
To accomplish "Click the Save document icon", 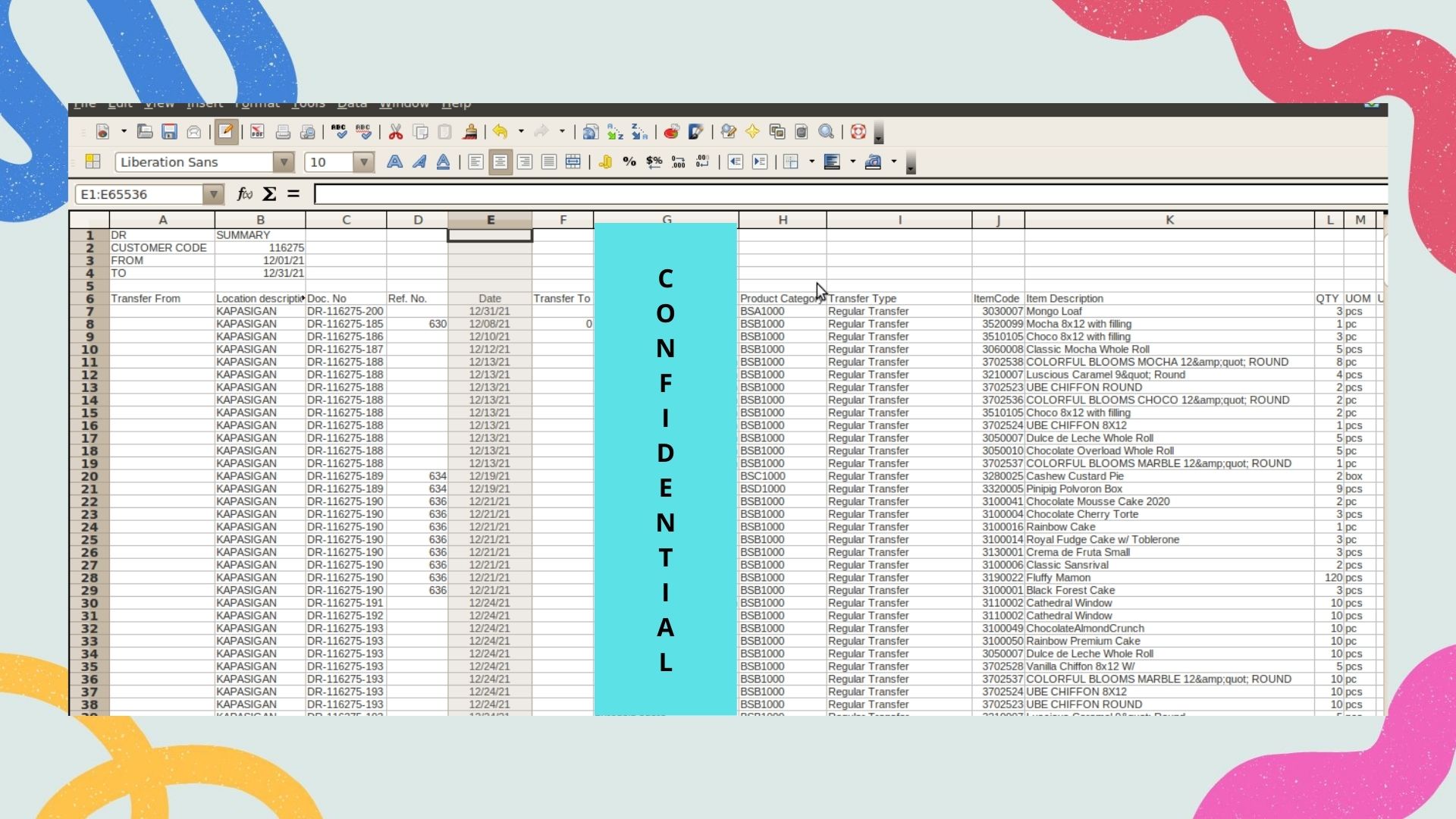I will [169, 132].
